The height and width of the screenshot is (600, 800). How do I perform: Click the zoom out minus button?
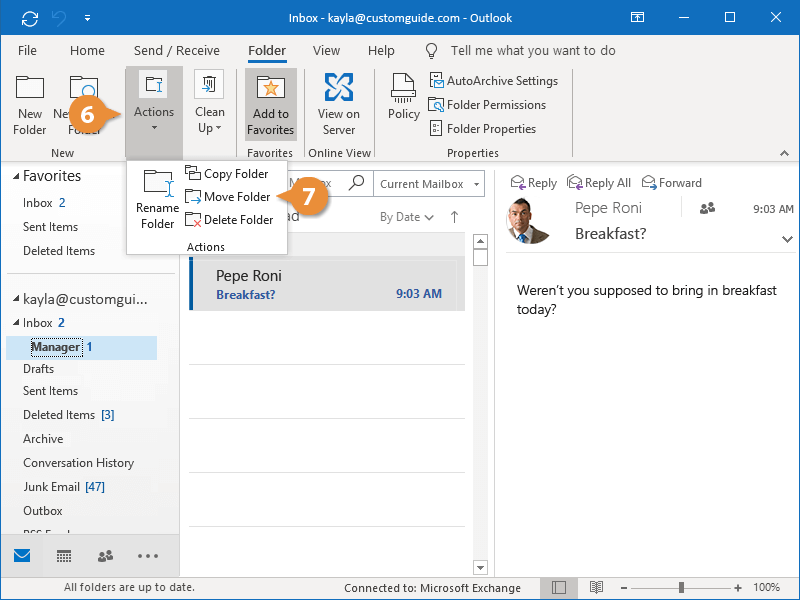[x=623, y=588]
